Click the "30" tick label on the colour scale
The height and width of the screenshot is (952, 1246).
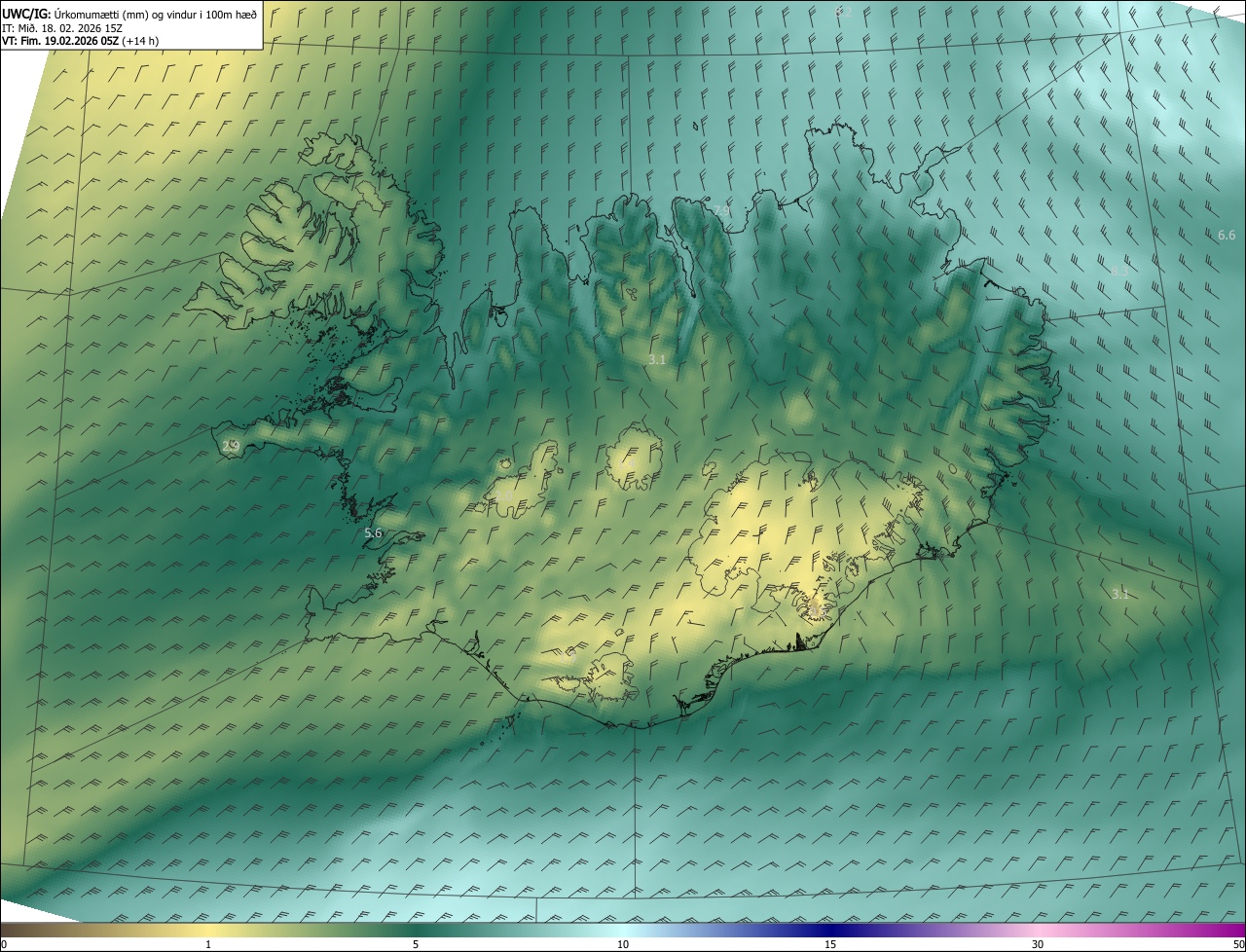click(1038, 944)
